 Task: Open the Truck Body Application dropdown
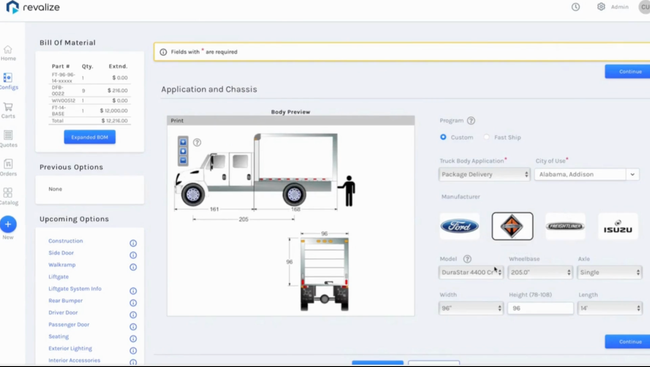(x=484, y=174)
